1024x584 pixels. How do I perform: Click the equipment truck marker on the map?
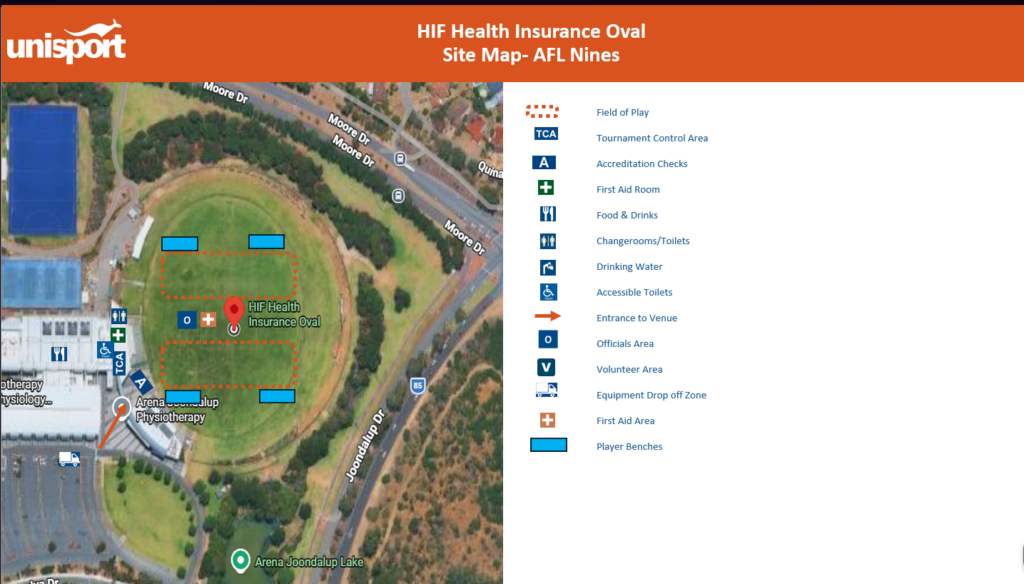coord(69,459)
